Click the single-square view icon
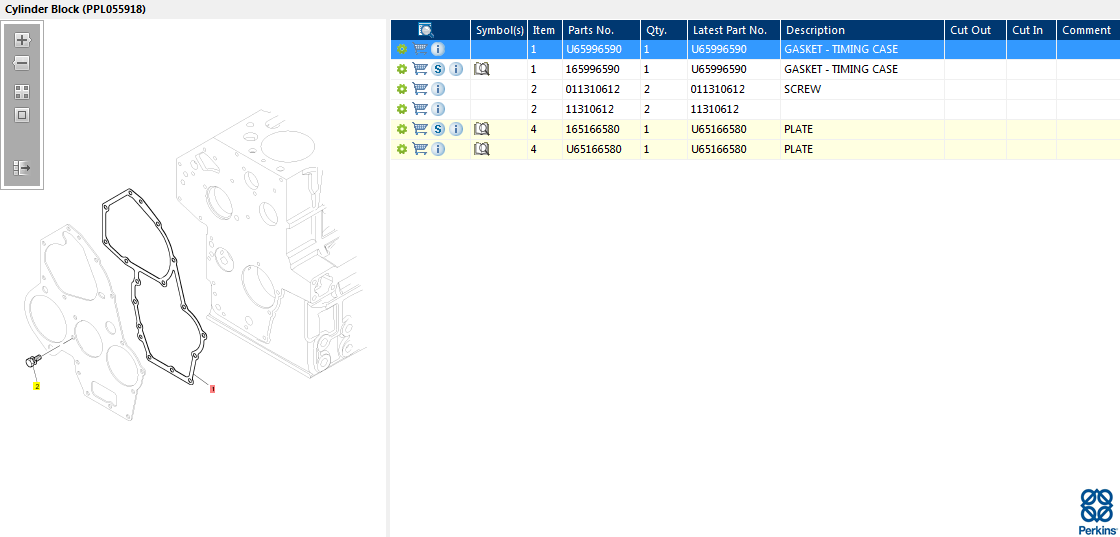Viewport: 1120px width, 537px height. pos(22,115)
